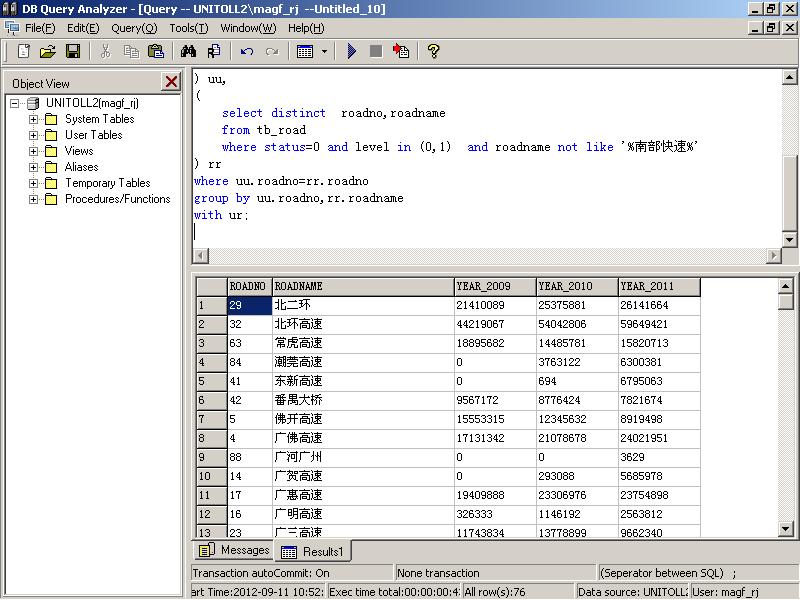Paste from clipboard
Screen dimensions: 800x600
155,51
